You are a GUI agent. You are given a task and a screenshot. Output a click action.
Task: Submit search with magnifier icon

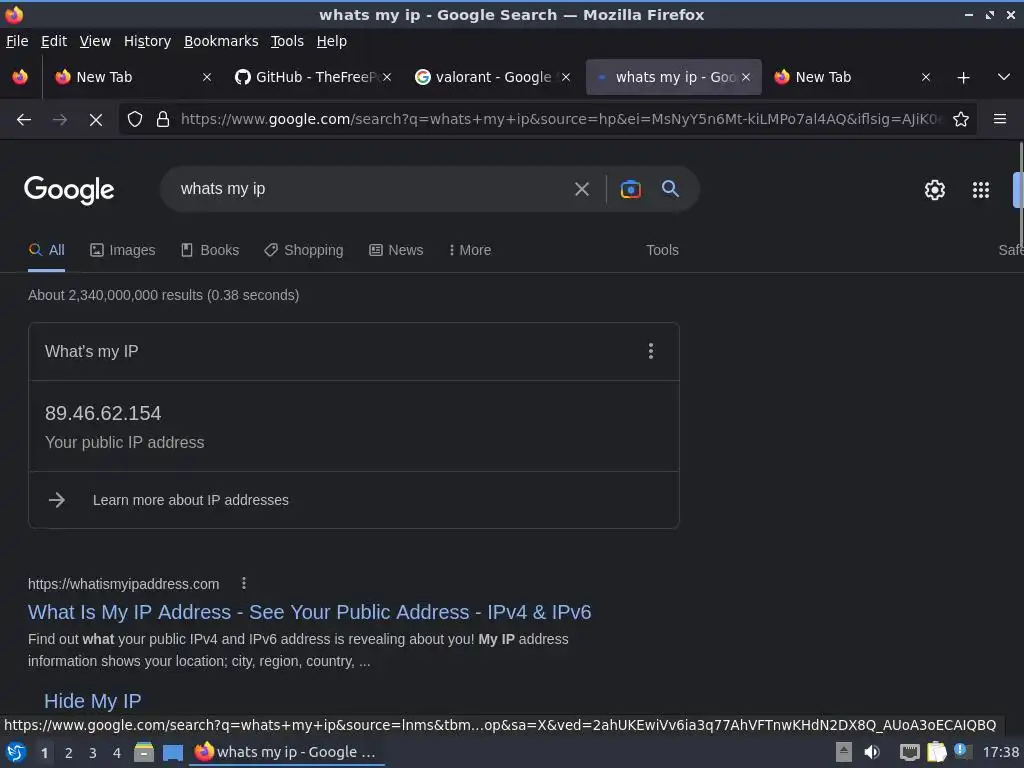coord(670,189)
